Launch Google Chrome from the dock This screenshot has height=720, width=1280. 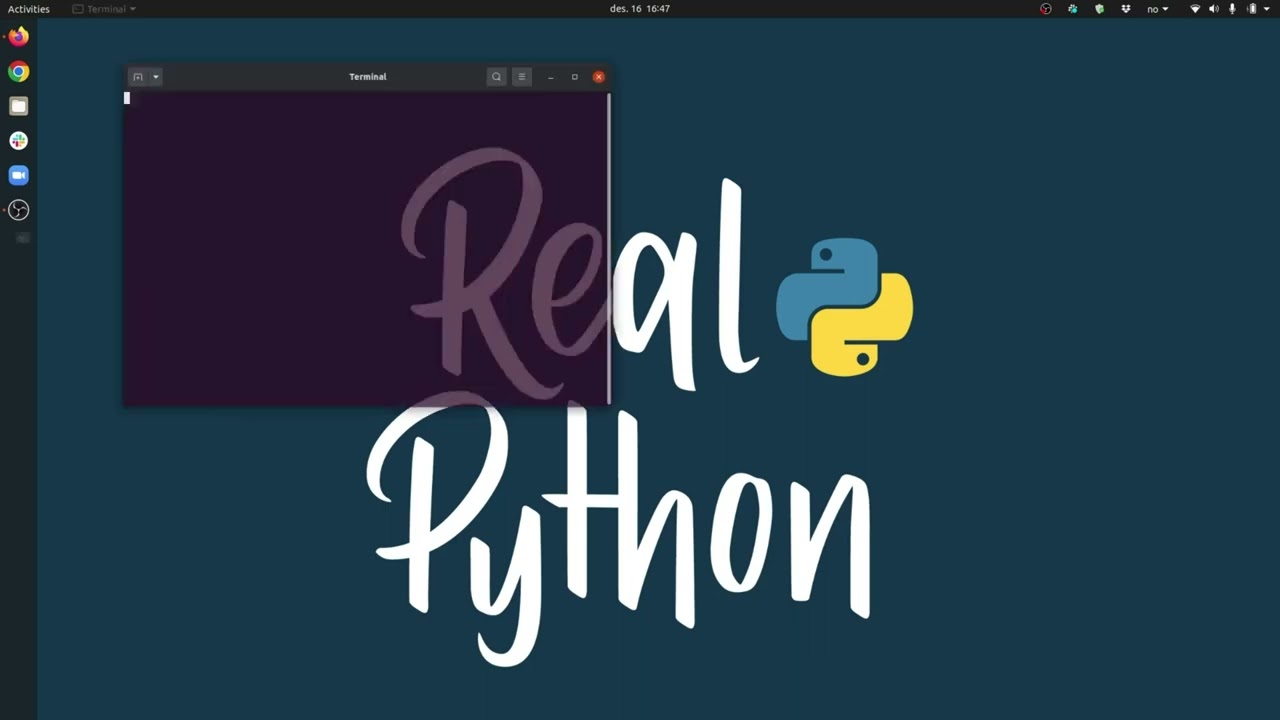(x=18, y=72)
